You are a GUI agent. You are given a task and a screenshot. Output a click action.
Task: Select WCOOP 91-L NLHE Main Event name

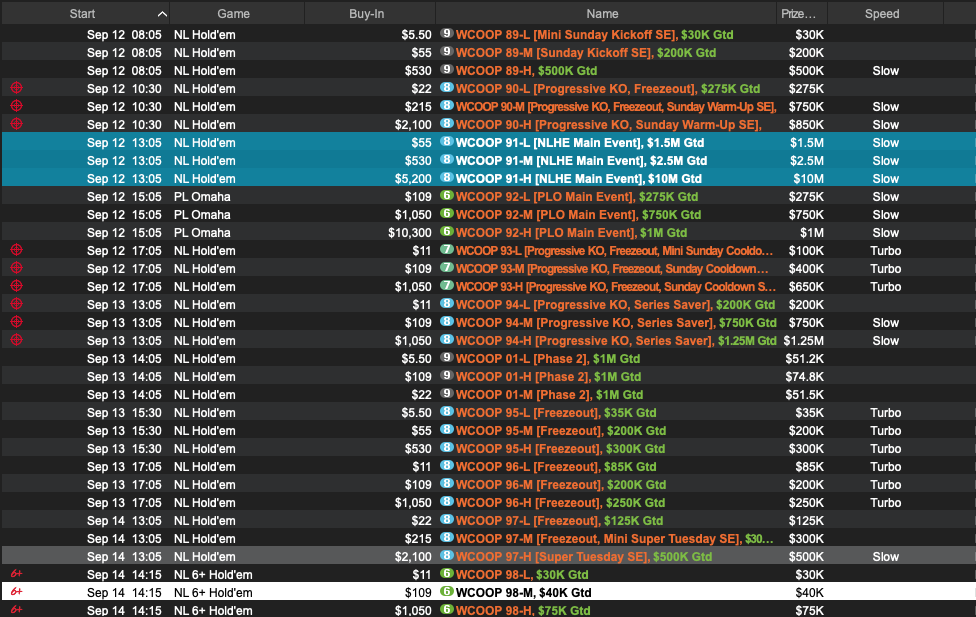[580, 143]
